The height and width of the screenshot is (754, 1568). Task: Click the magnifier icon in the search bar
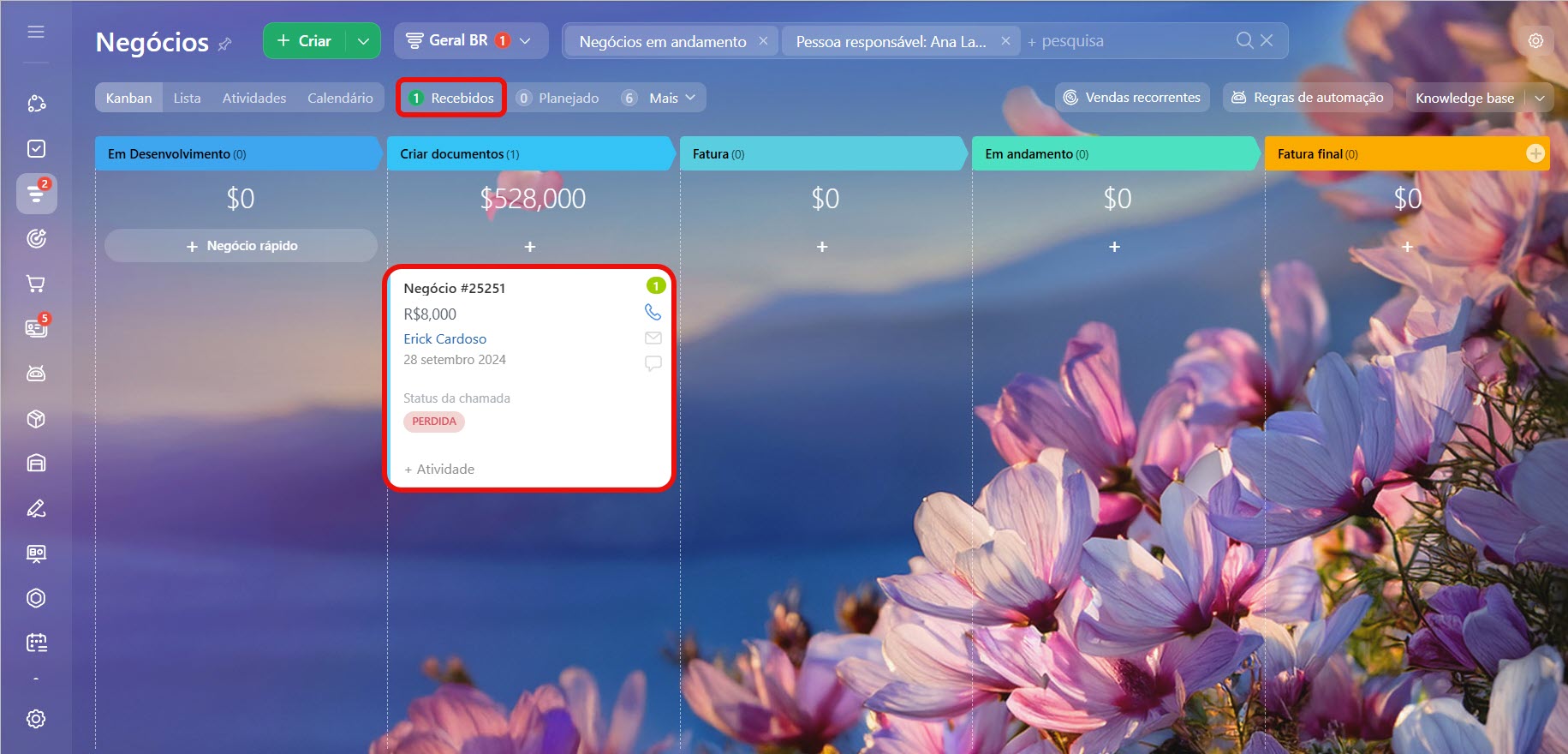pyautogui.click(x=1244, y=40)
